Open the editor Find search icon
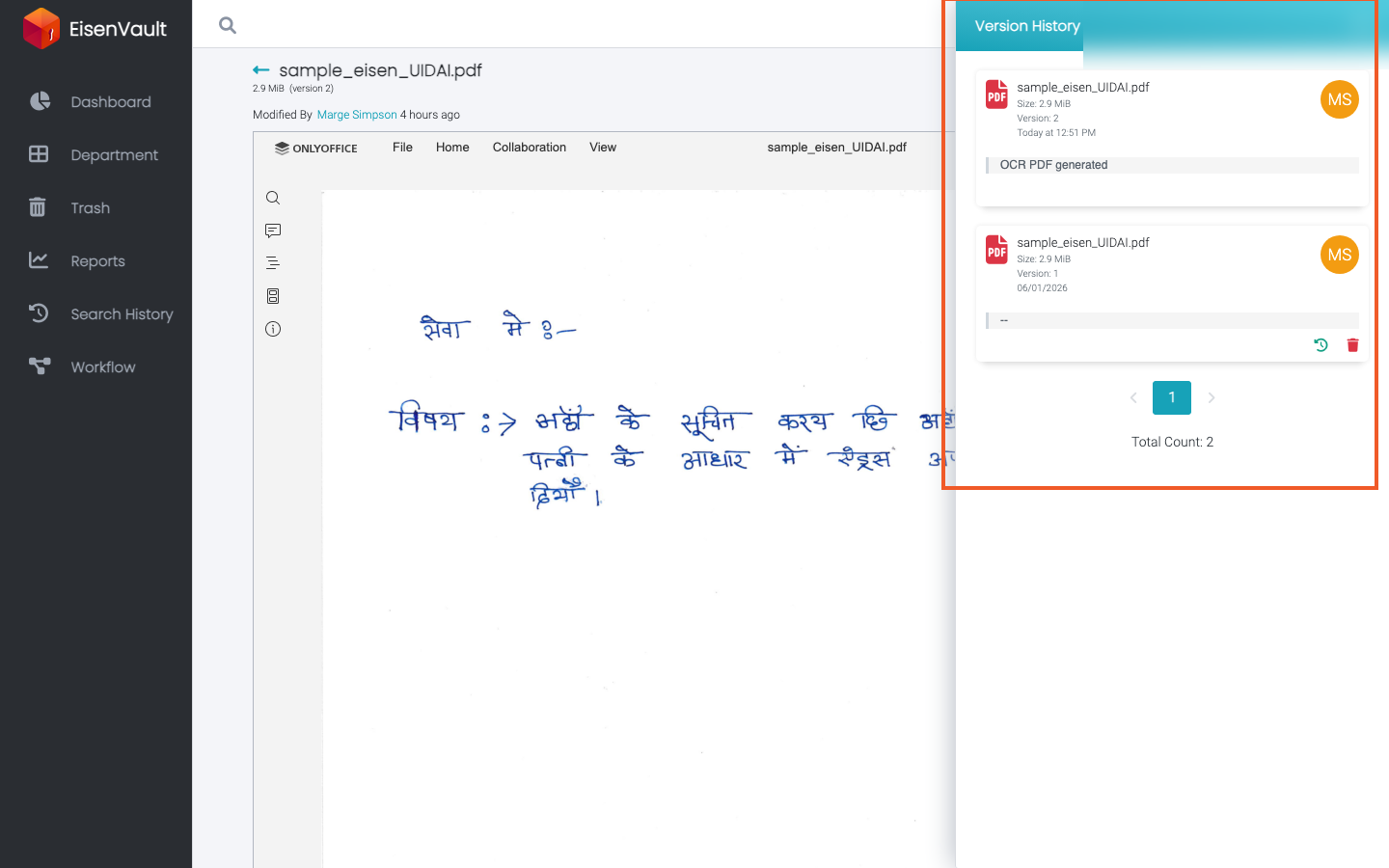This screenshot has width=1389, height=868. 273,198
